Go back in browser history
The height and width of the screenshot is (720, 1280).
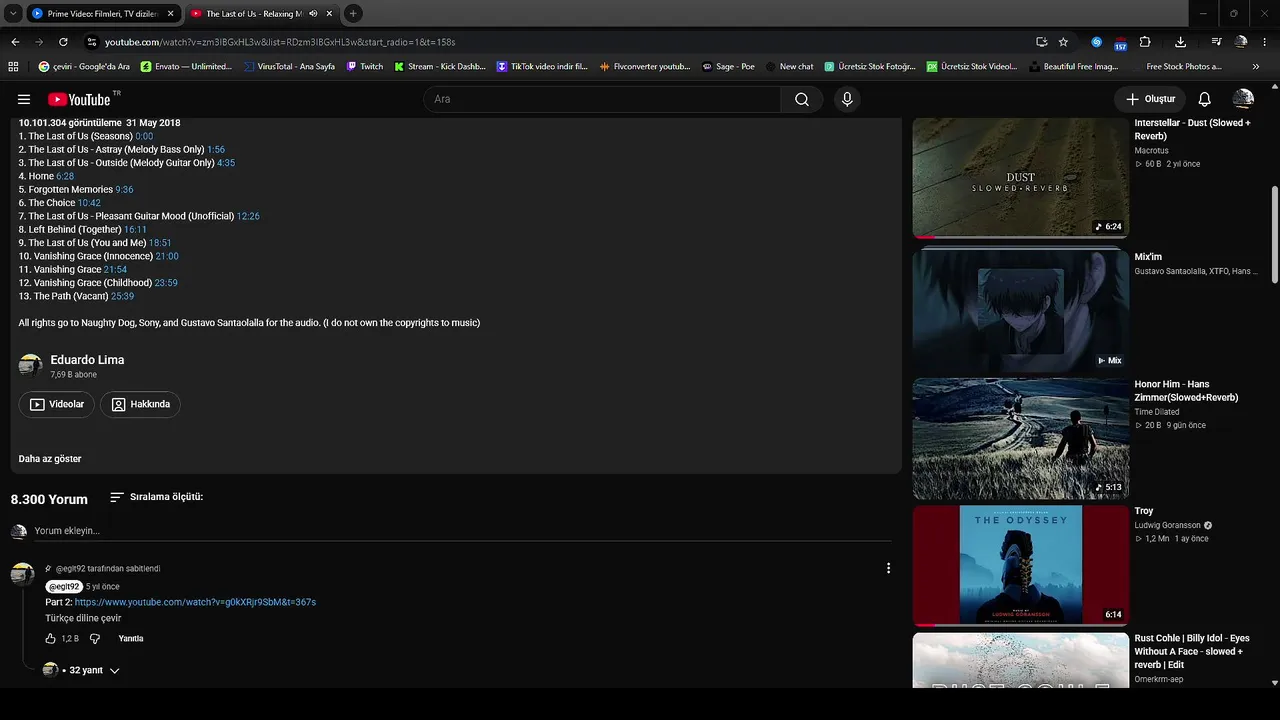pos(15,42)
